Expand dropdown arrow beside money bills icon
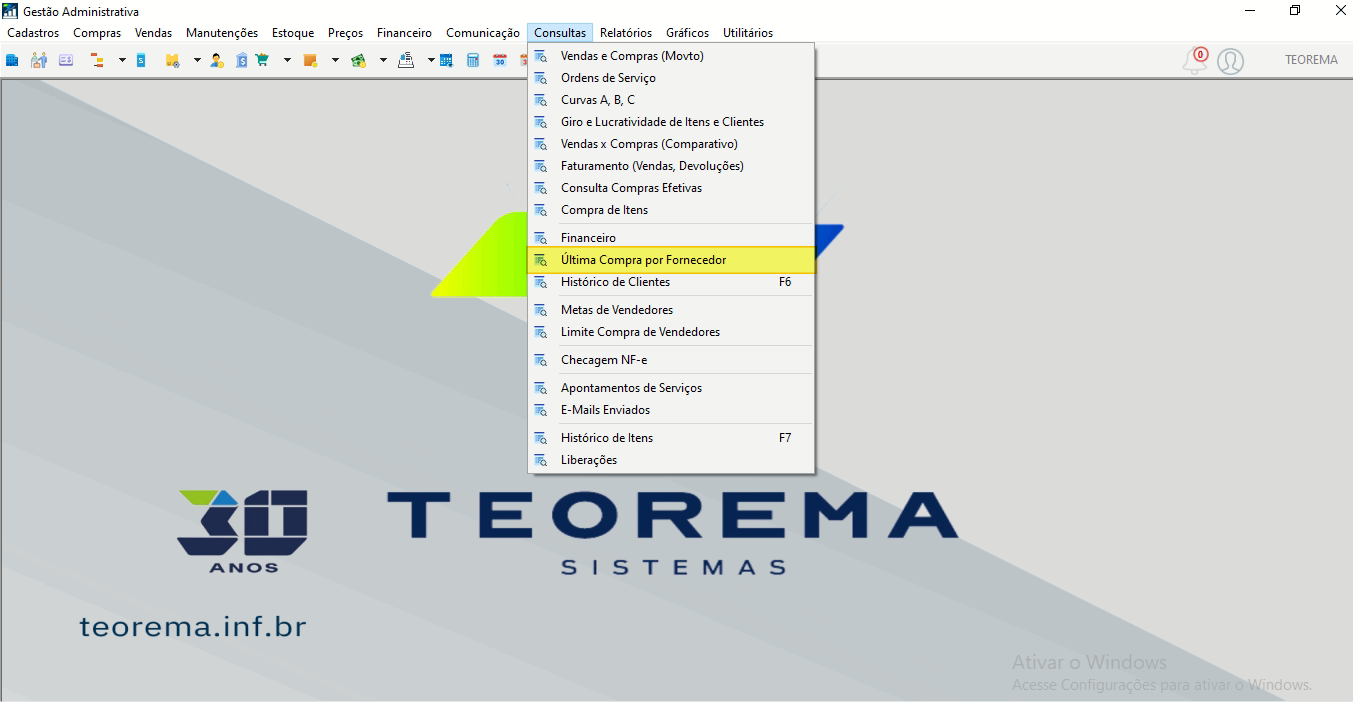The height and width of the screenshot is (702, 1353). pos(383,60)
